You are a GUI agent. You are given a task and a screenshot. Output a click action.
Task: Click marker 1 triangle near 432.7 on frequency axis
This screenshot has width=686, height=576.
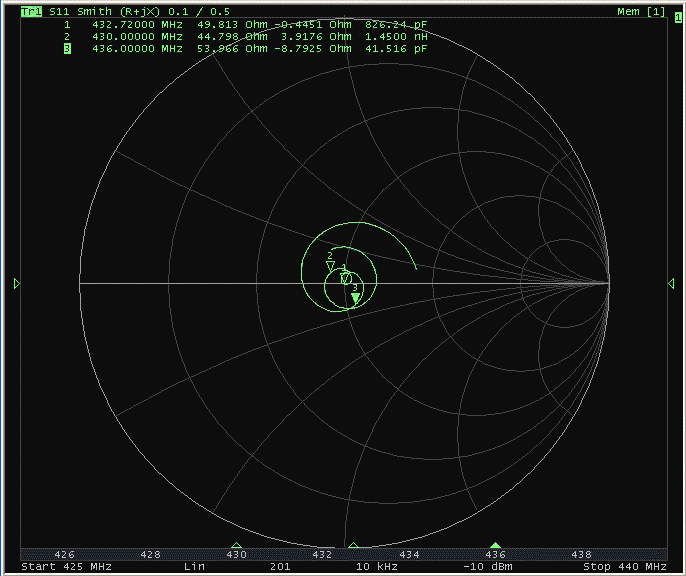354,545
